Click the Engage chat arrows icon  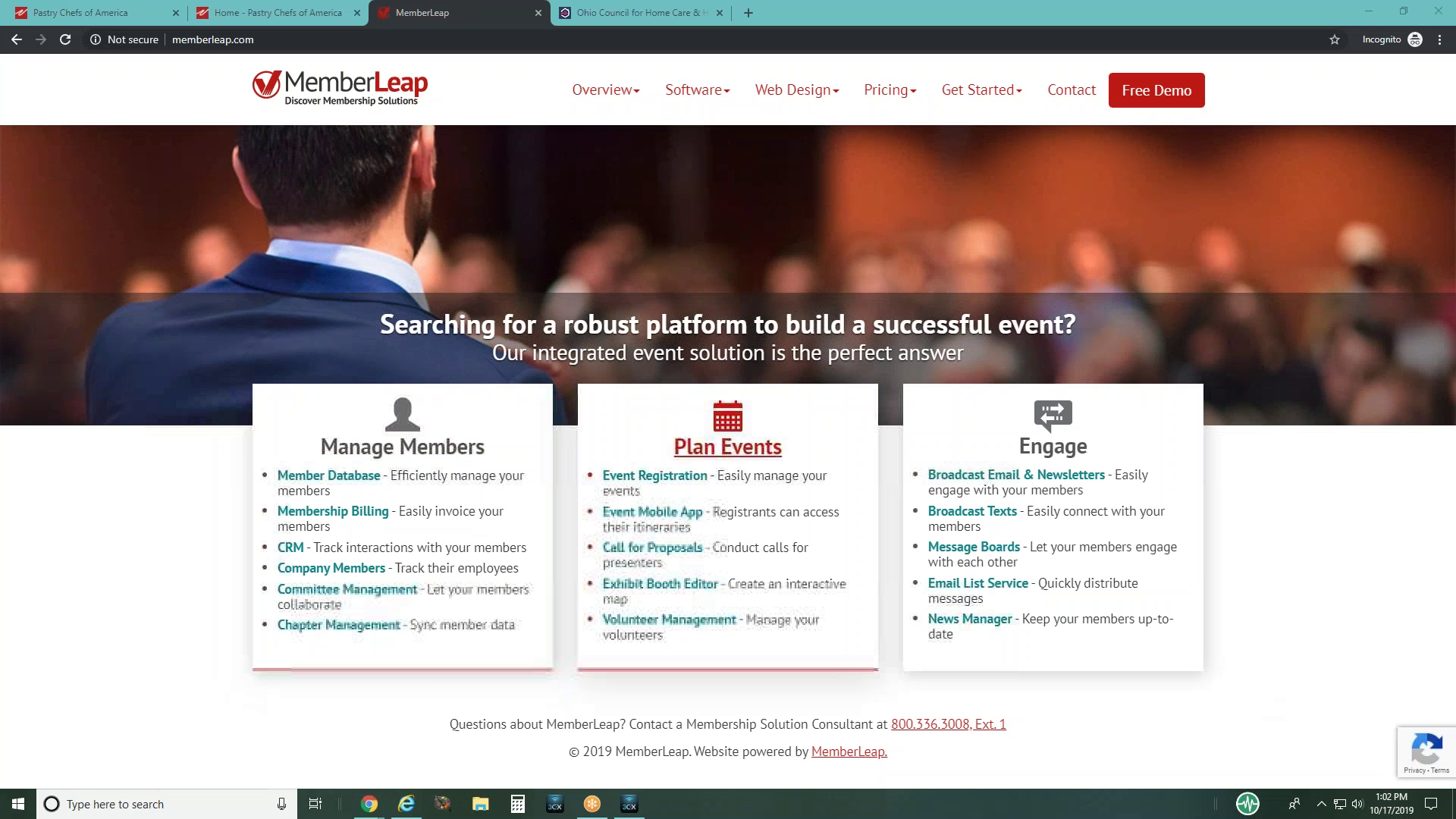point(1053,416)
